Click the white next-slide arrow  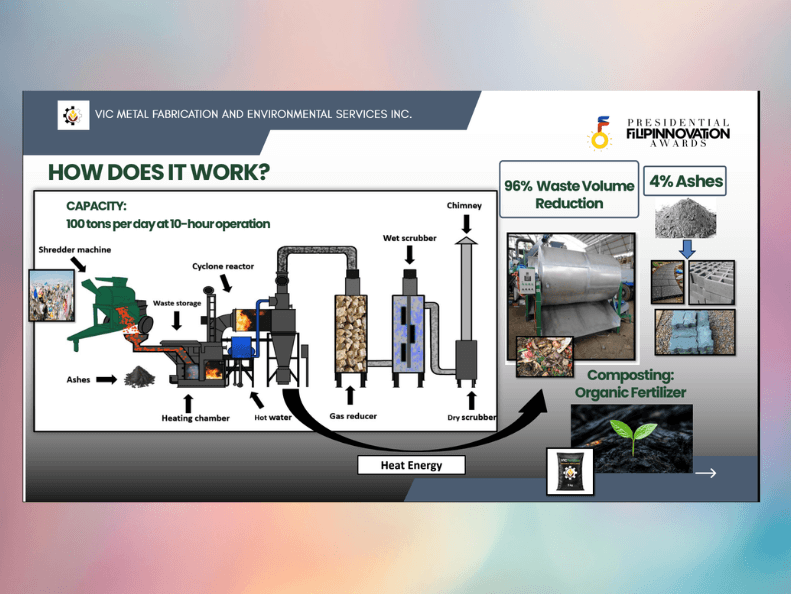click(x=705, y=473)
